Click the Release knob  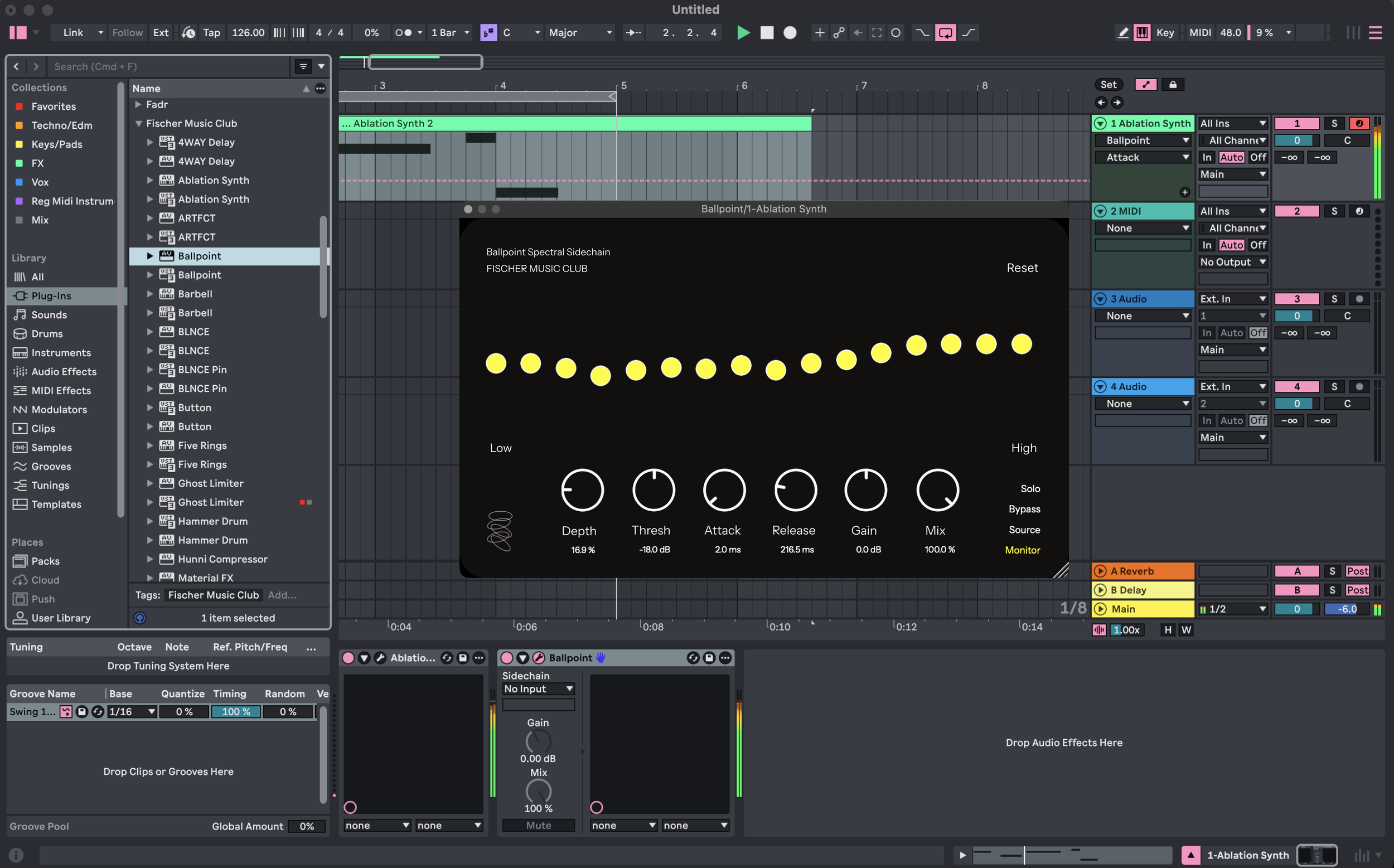point(795,490)
